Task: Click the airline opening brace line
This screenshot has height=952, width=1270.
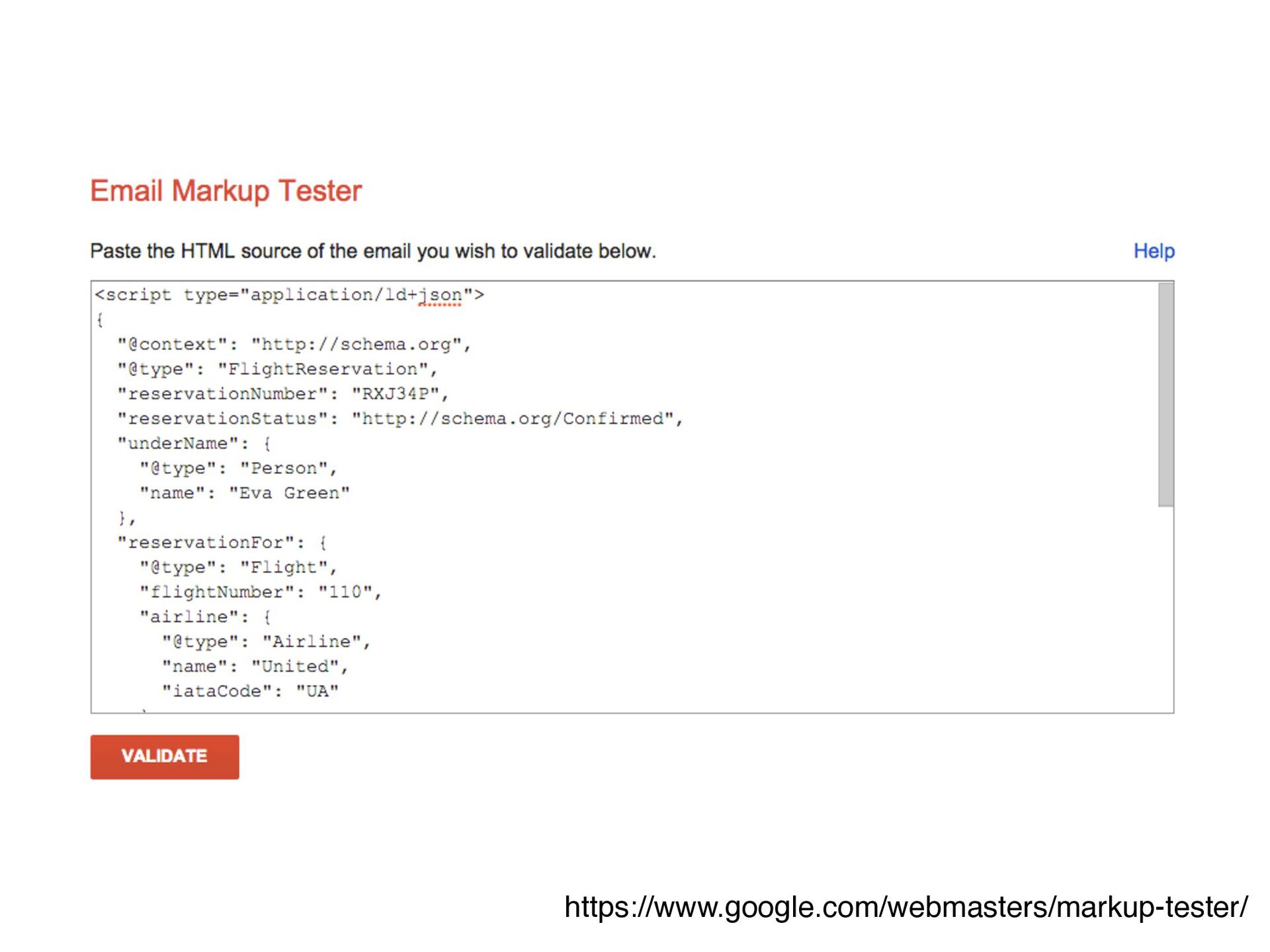Action: coord(205,617)
